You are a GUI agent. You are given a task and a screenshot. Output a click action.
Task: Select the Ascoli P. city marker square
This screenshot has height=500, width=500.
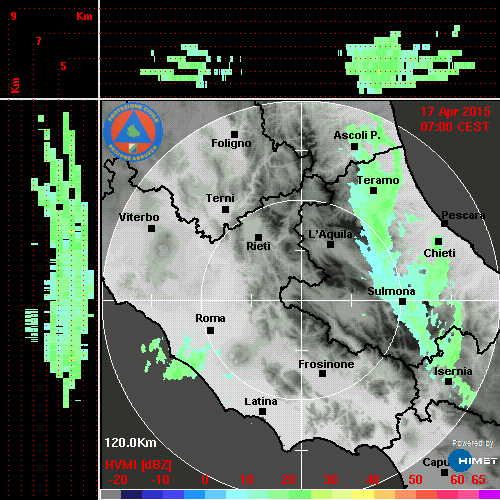pyautogui.click(x=354, y=147)
